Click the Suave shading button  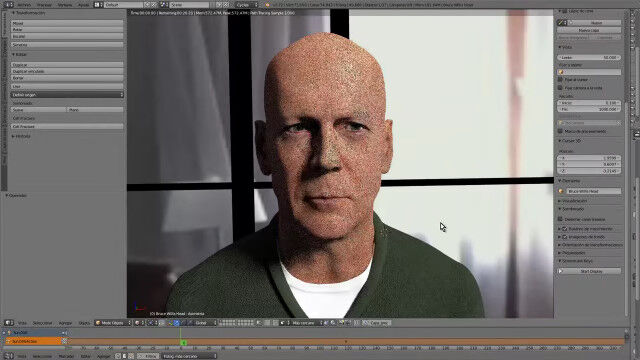(38, 110)
